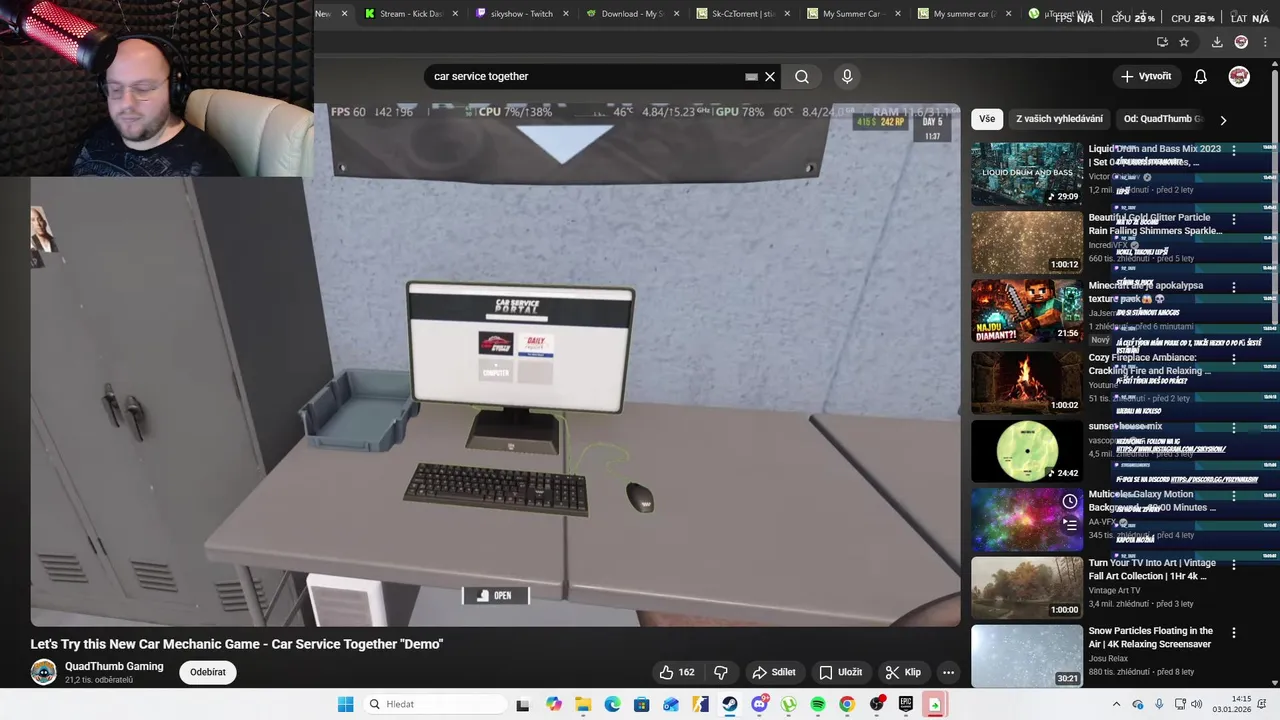Open Discord from the taskbar
This screenshot has width=1280, height=720.
(759, 704)
